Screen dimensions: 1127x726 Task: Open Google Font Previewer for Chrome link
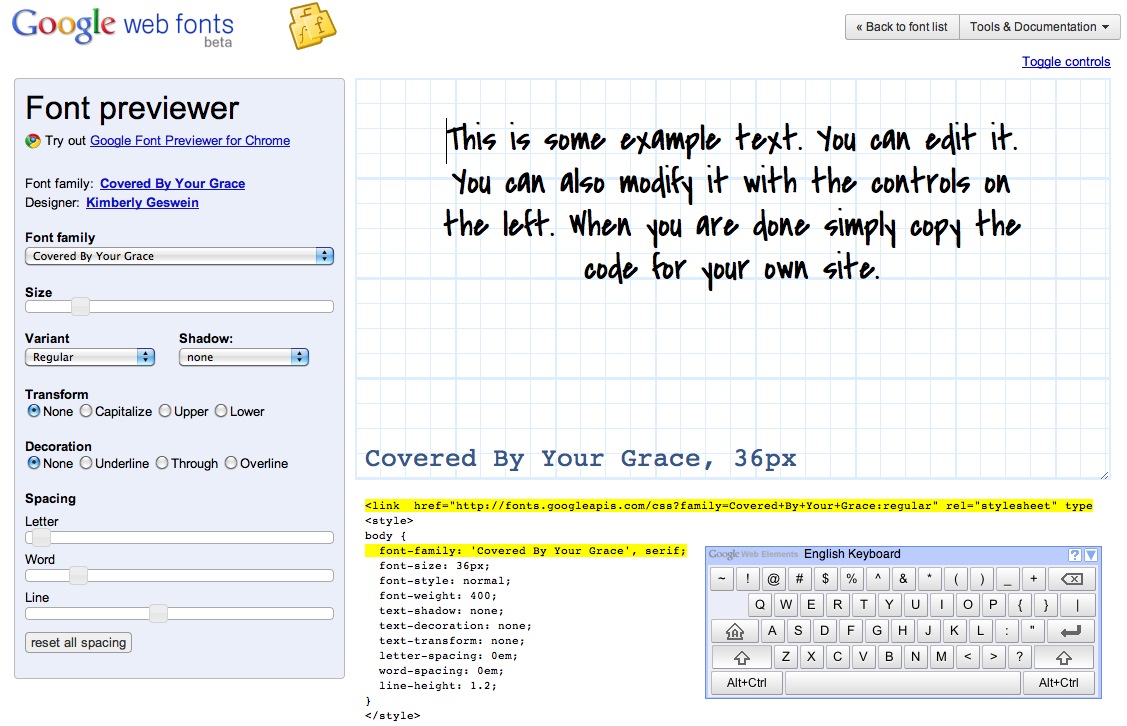click(x=190, y=141)
